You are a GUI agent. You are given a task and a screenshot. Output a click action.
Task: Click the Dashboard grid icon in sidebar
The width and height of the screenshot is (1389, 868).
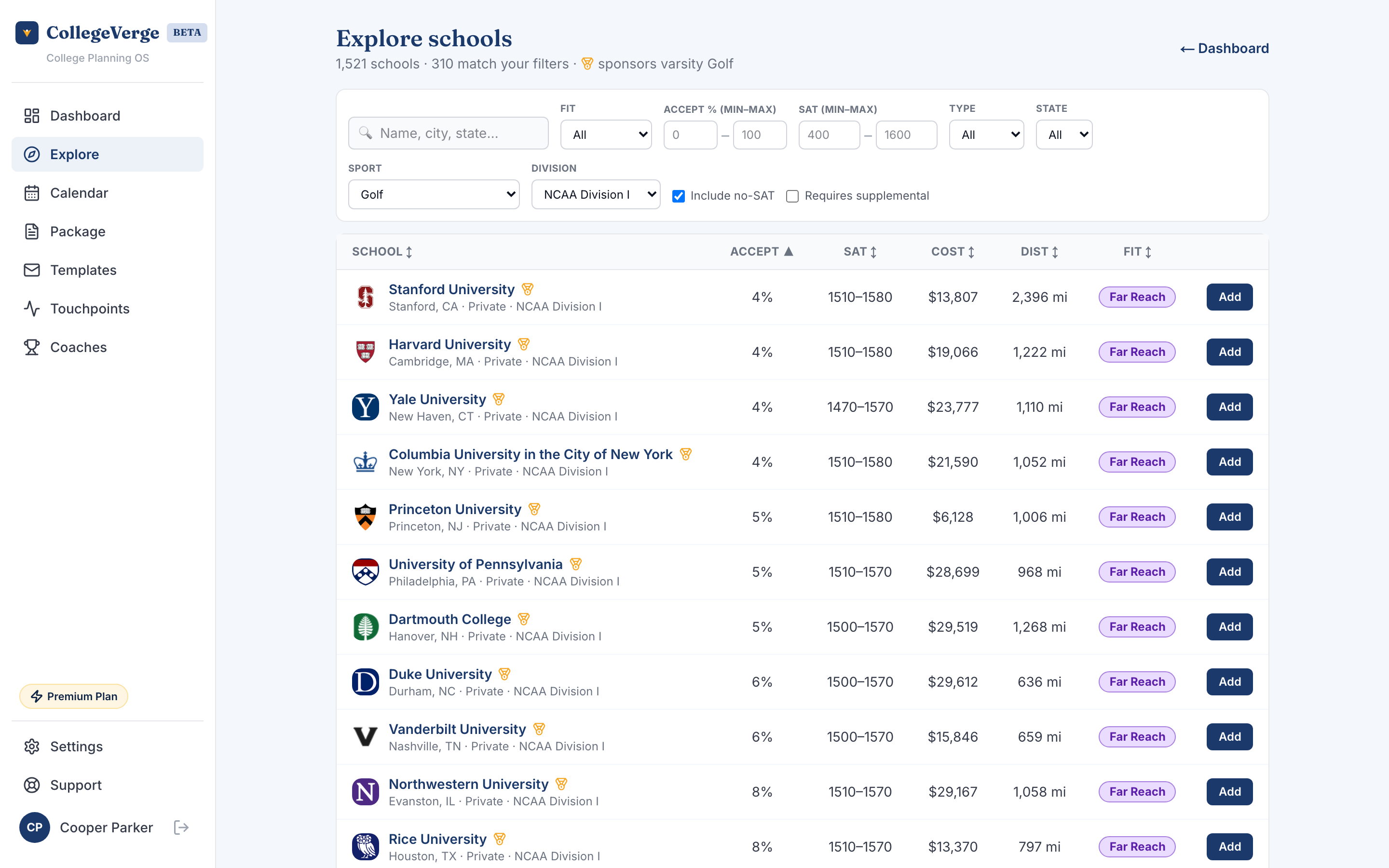click(x=31, y=116)
